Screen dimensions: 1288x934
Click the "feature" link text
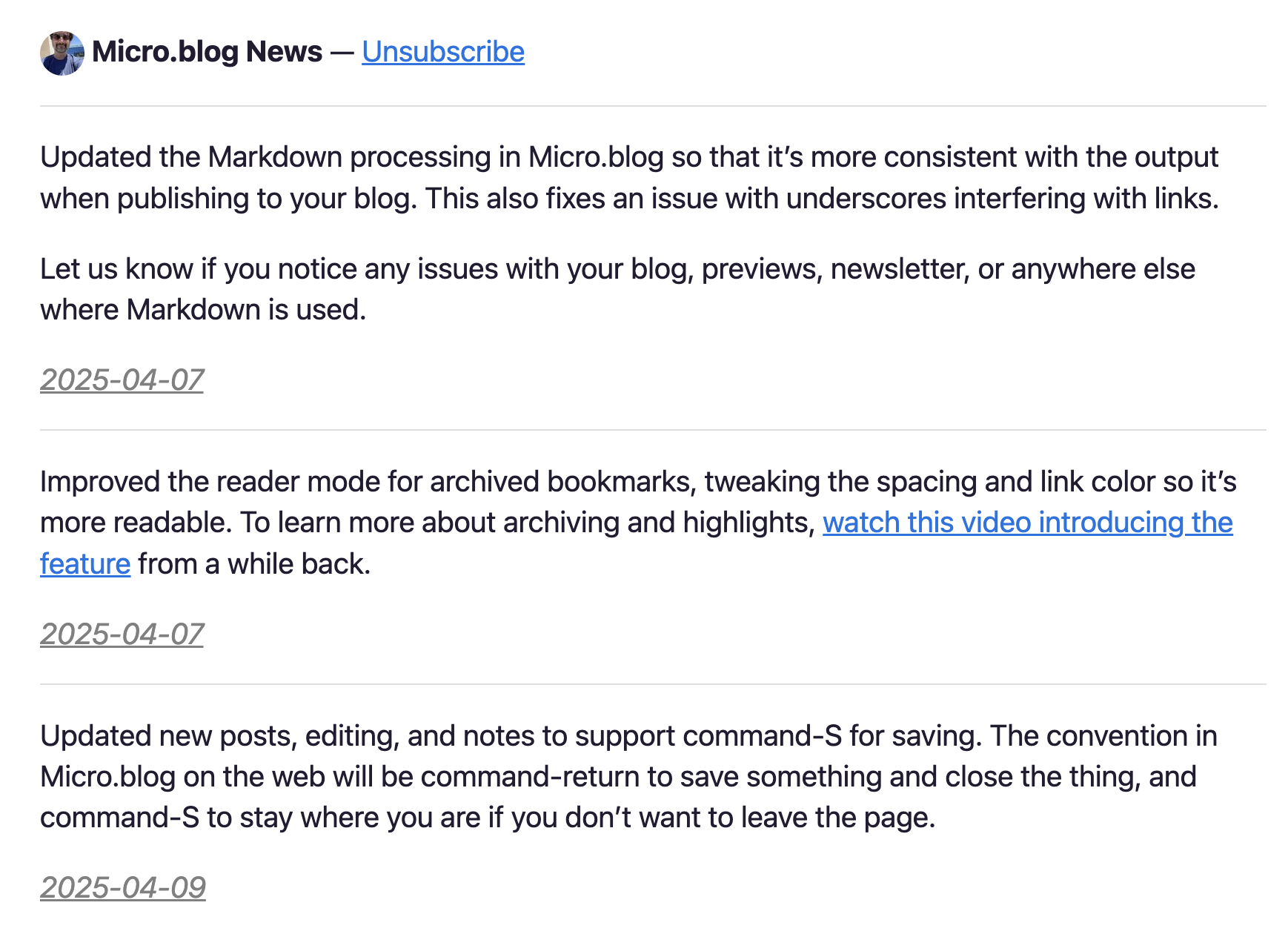tap(85, 564)
